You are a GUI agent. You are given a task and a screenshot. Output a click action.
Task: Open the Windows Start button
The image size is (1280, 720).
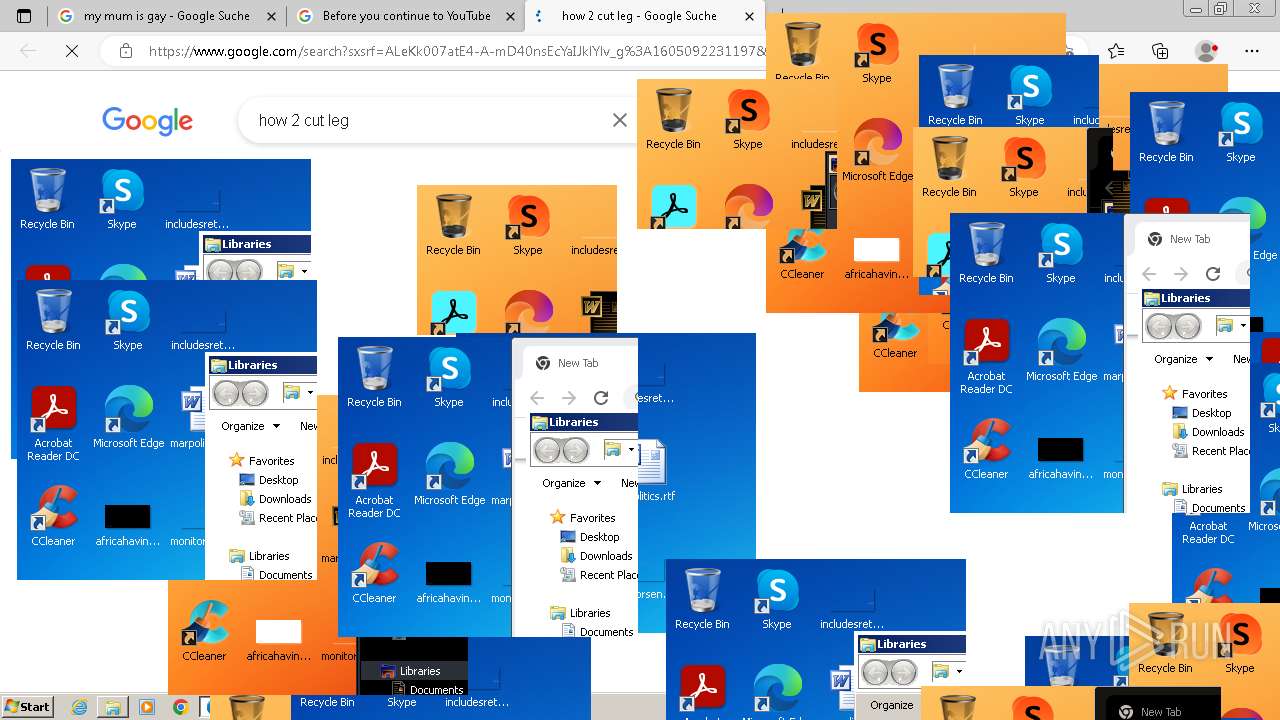point(27,707)
